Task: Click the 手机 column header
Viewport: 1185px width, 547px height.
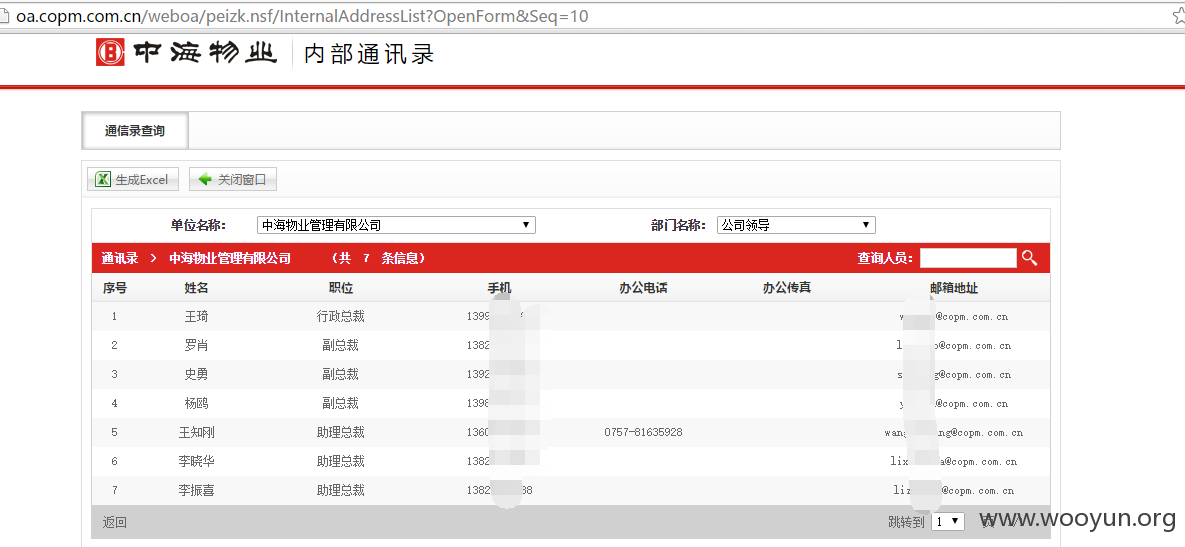Action: (x=500, y=288)
